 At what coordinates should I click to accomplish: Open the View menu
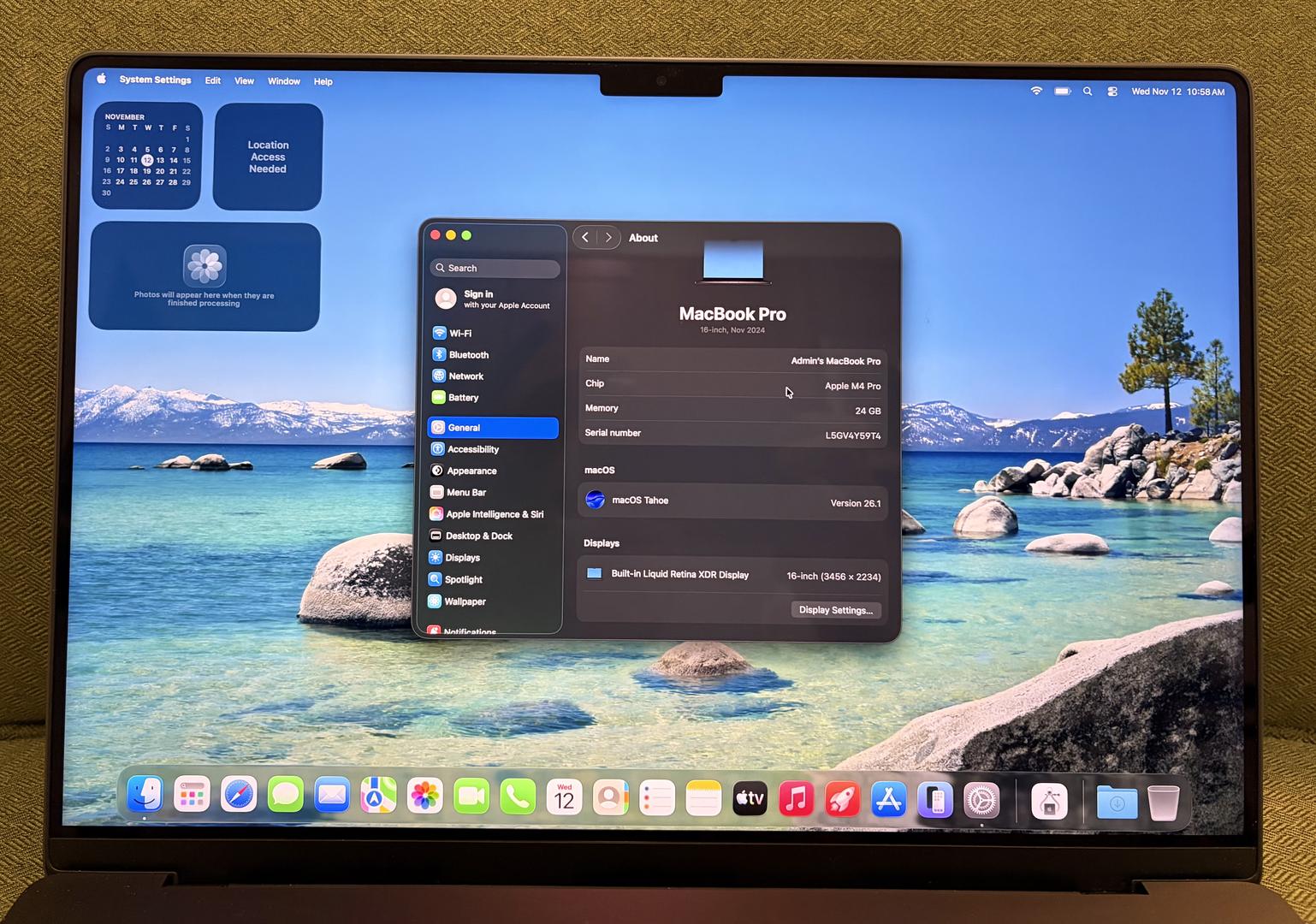tap(244, 81)
